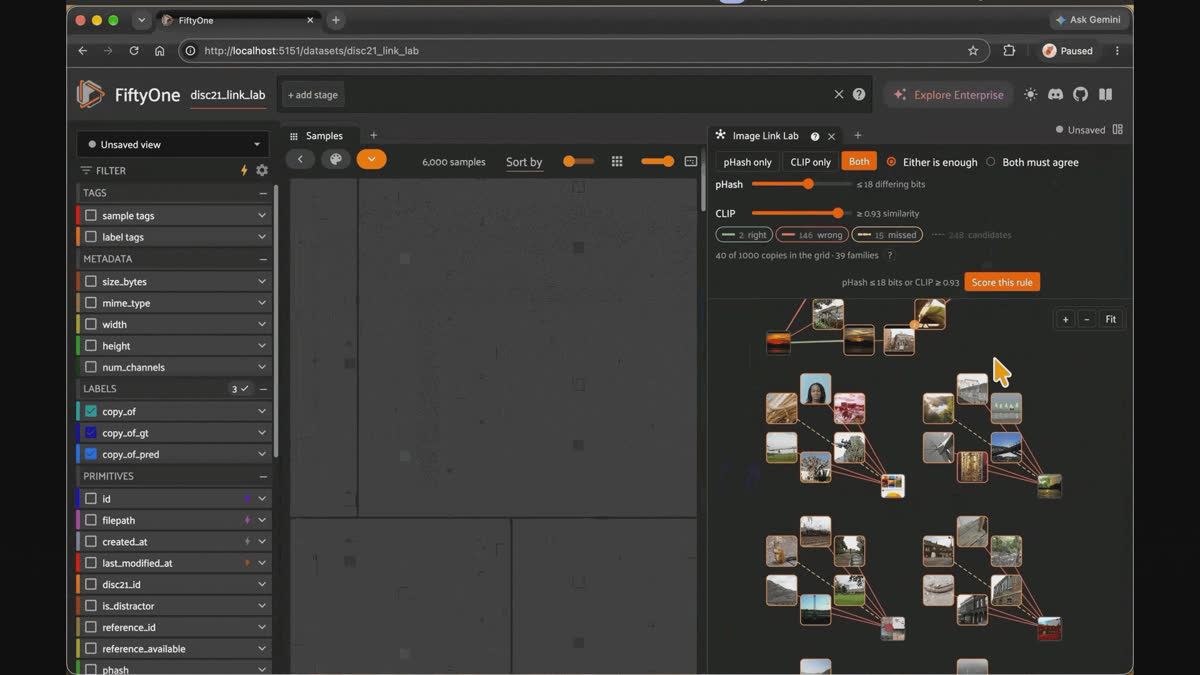Image resolution: width=1200 pixels, height=675 pixels.
Task: Close the Image Link Lab panel tab
Action: 831,136
